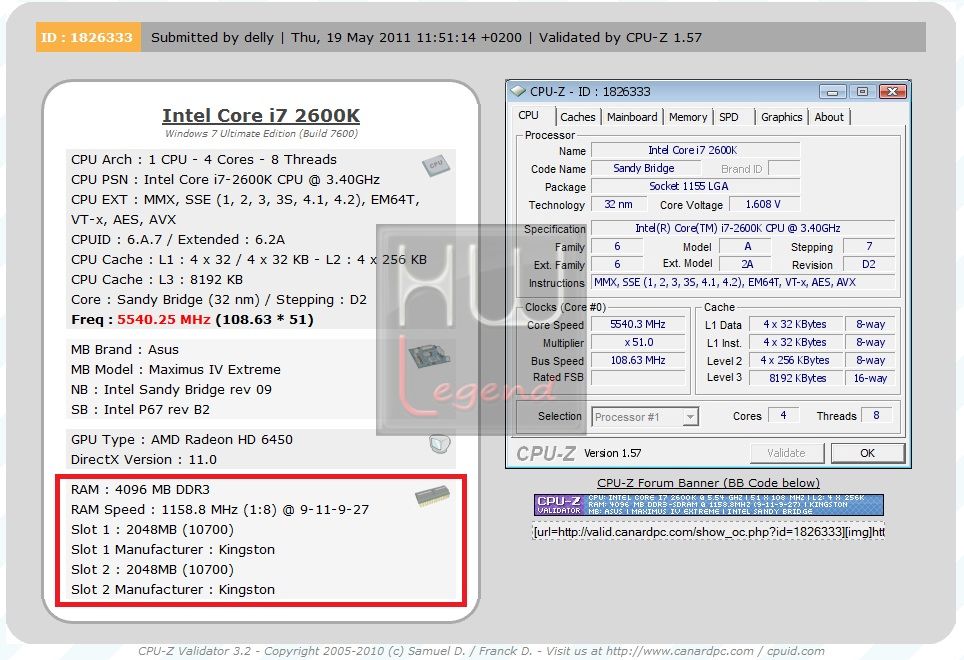The width and height of the screenshot is (964, 660).
Task: Close the CPU-Z window
Action: (x=893, y=92)
